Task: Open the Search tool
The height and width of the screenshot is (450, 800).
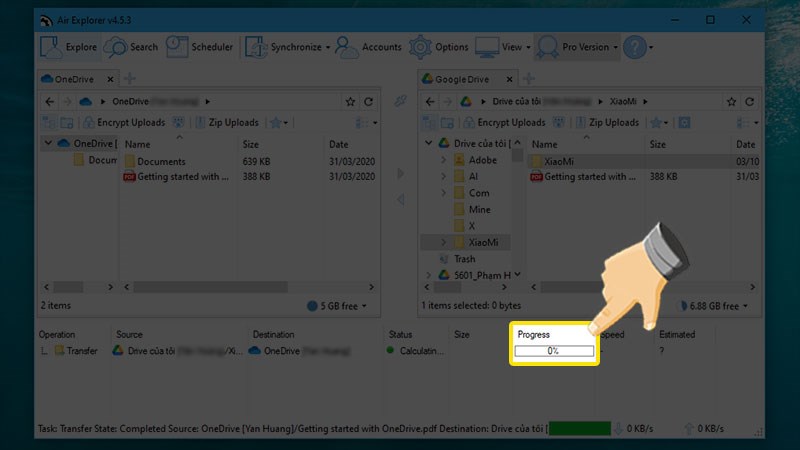Action: pyautogui.click(x=132, y=47)
